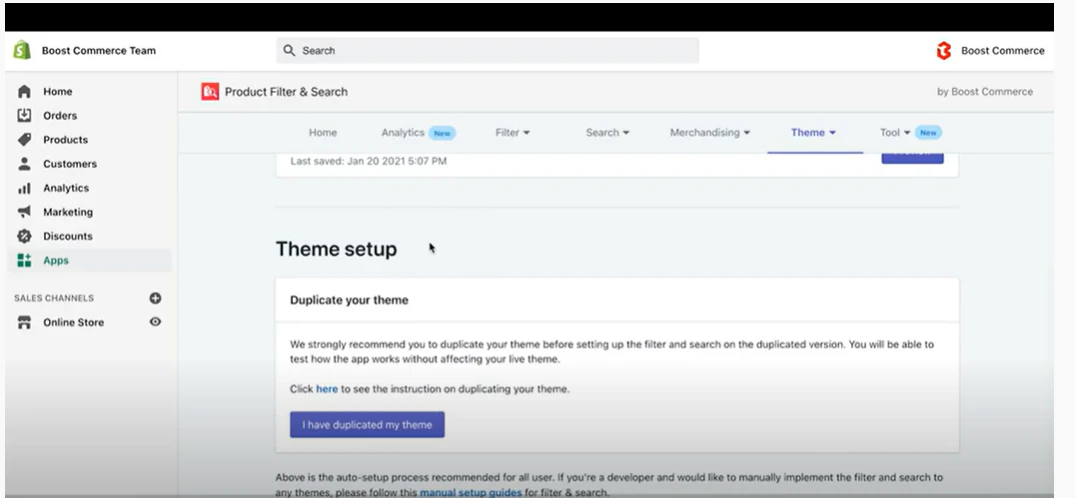
Task: Click the partially visible blue button
Action: (913, 157)
